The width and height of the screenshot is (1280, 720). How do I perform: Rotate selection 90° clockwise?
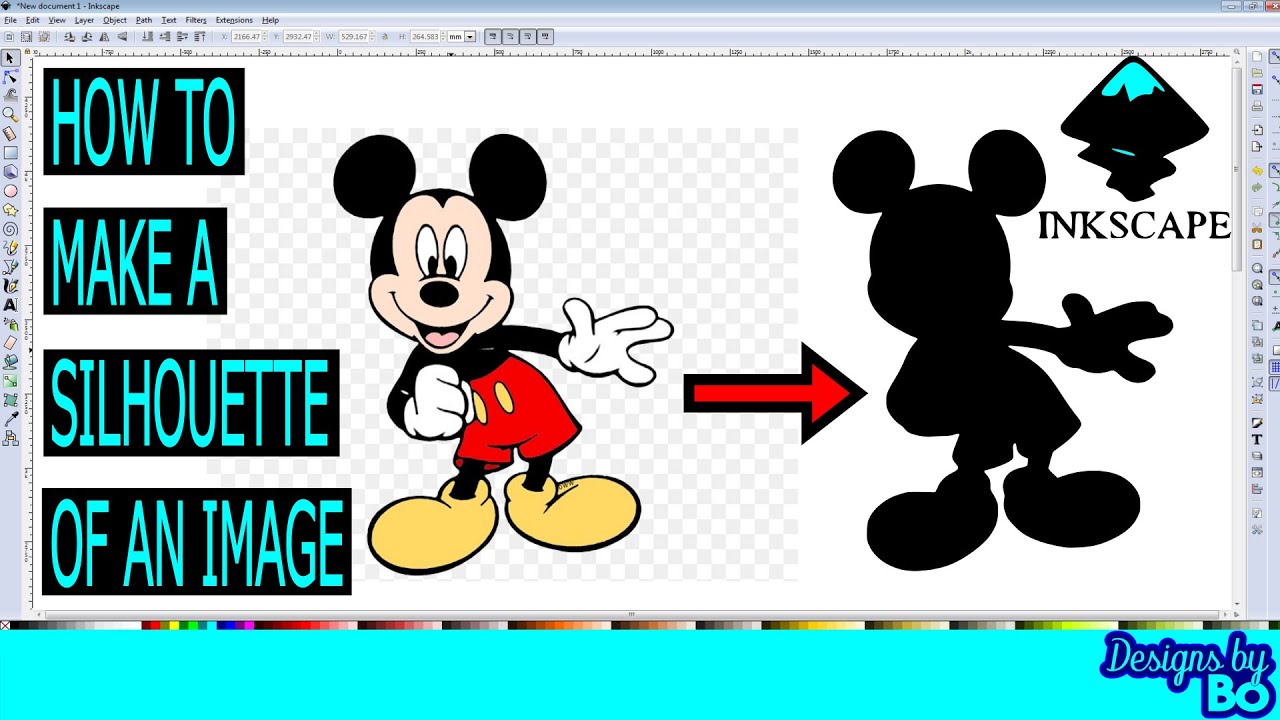(x=87, y=37)
